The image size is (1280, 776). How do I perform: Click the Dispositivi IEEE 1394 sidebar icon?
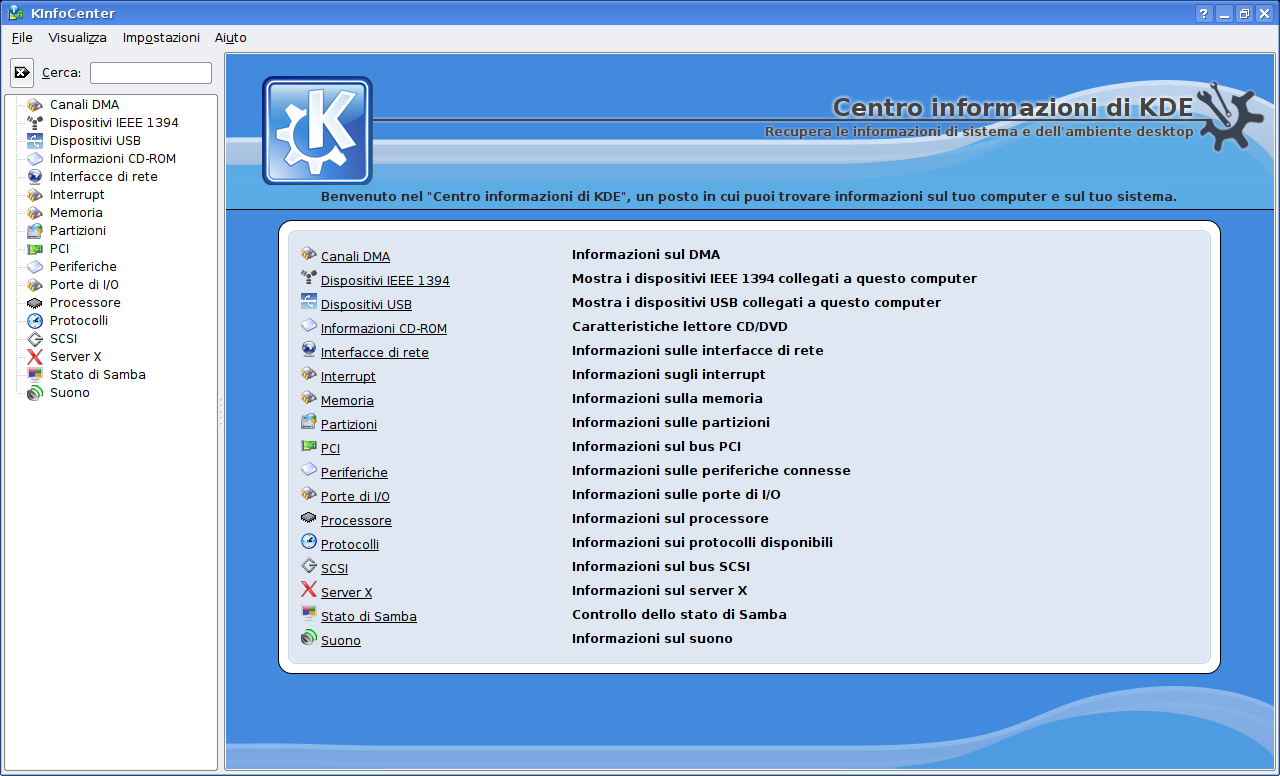click(35, 123)
